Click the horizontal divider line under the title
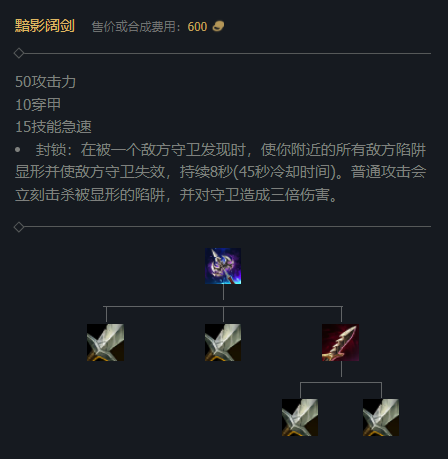Image resolution: width=448 pixels, height=459 pixels. (x=227, y=53)
